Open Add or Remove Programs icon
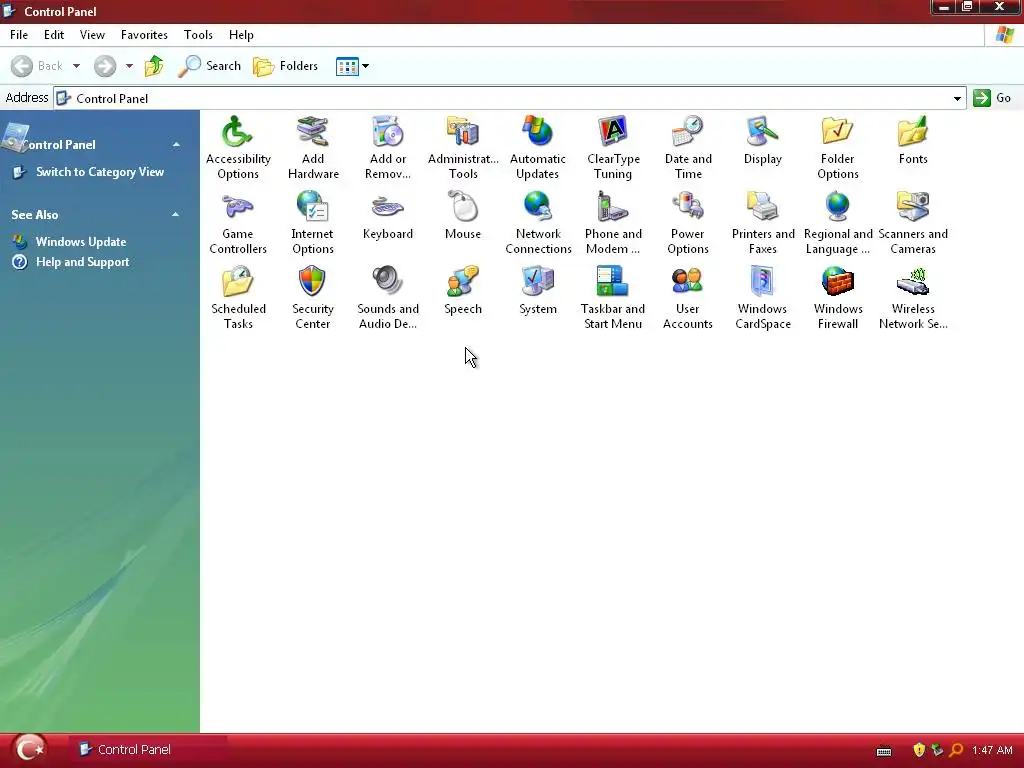The height and width of the screenshot is (768, 1024). [x=388, y=148]
